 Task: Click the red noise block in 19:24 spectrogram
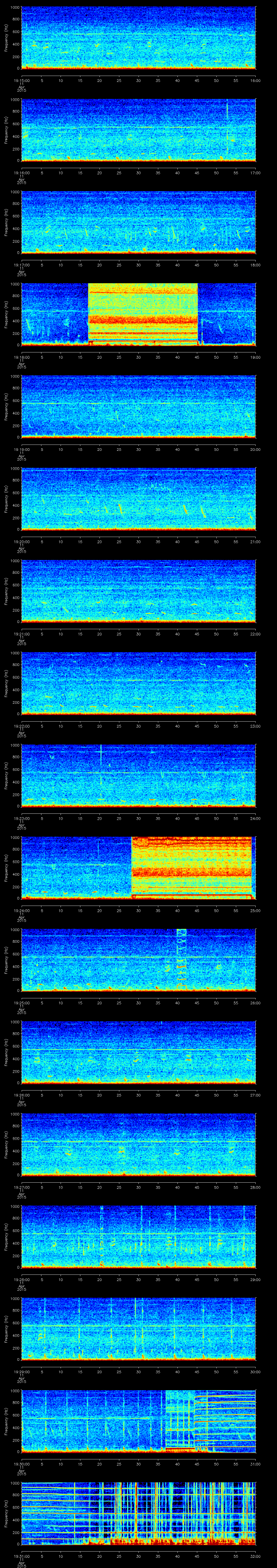point(192,868)
